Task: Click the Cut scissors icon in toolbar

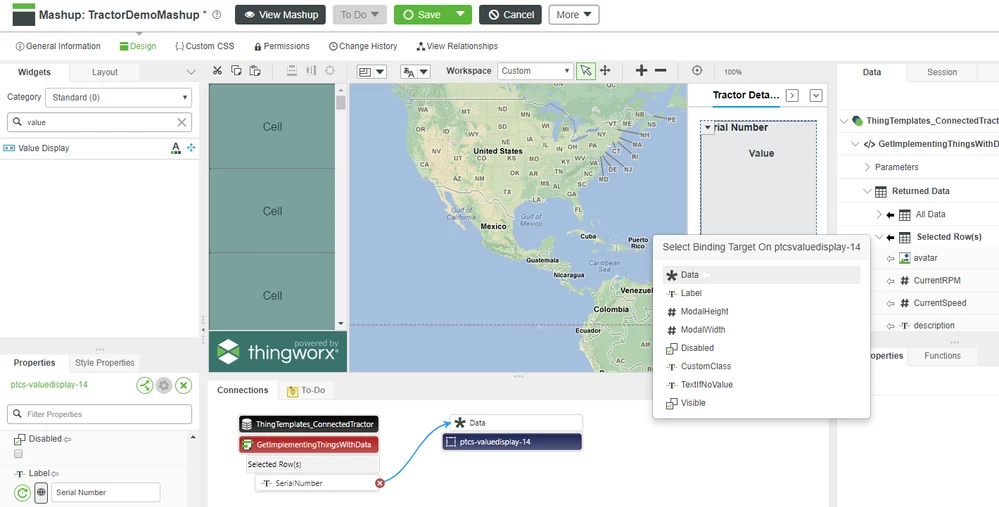Action: tap(217, 71)
